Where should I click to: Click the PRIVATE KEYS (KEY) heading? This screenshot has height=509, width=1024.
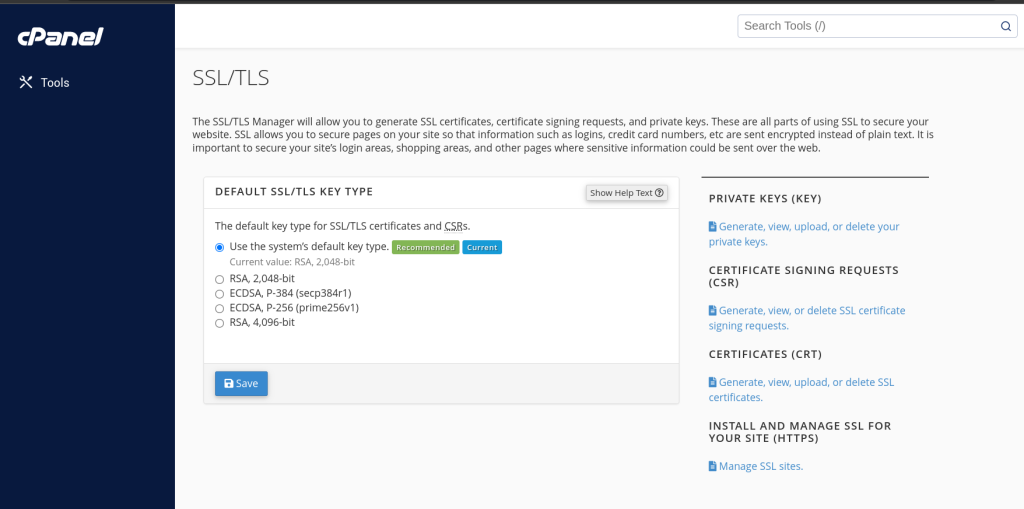pyautogui.click(x=765, y=199)
